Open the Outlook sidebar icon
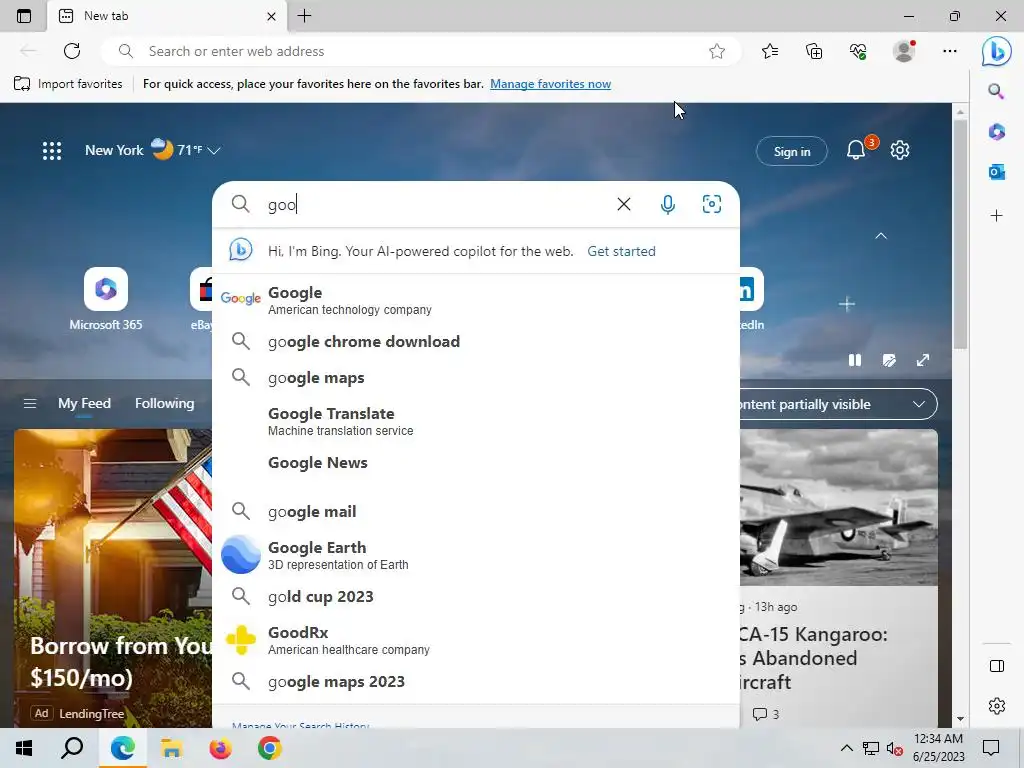The width and height of the screenshot is (1024, 768). (x=996, y=172)
